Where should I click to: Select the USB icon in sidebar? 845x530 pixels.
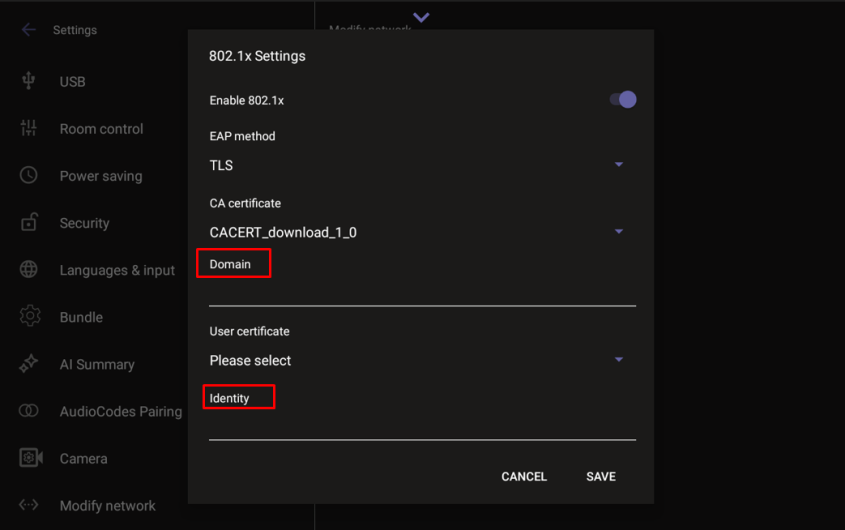(x=29, y=81)
